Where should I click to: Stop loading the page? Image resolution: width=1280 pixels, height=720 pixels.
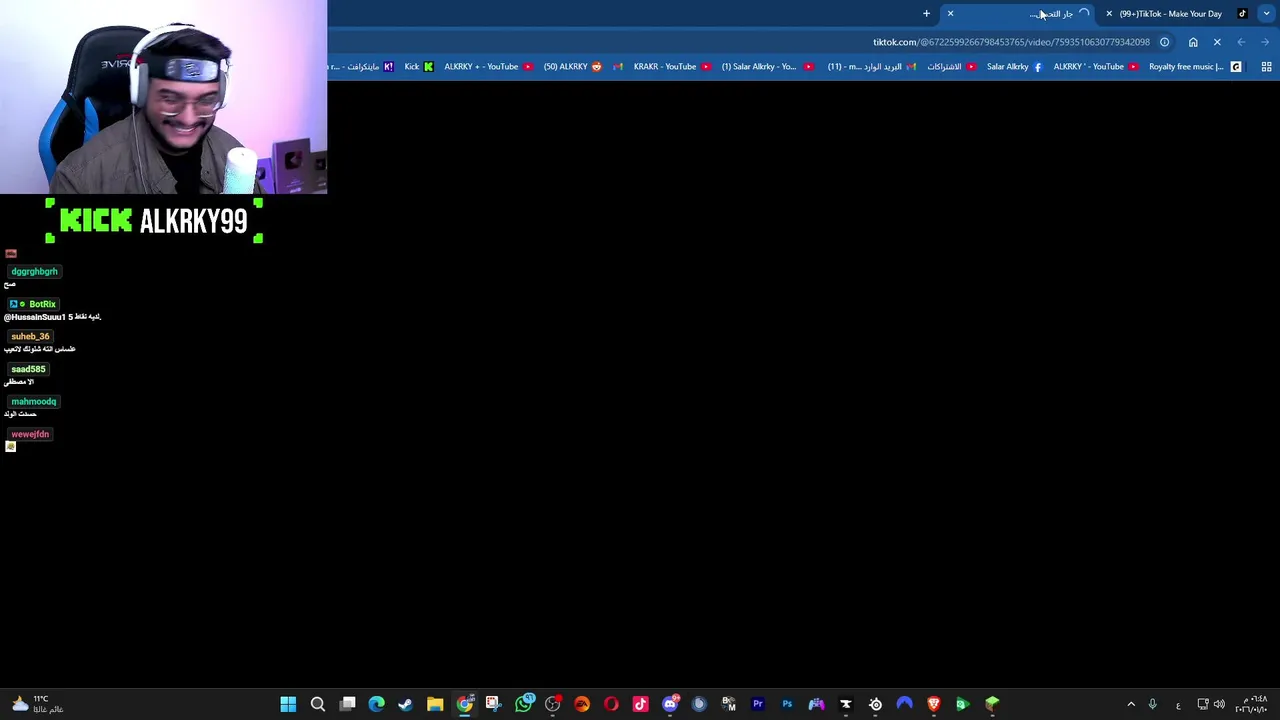(1217, 42)
